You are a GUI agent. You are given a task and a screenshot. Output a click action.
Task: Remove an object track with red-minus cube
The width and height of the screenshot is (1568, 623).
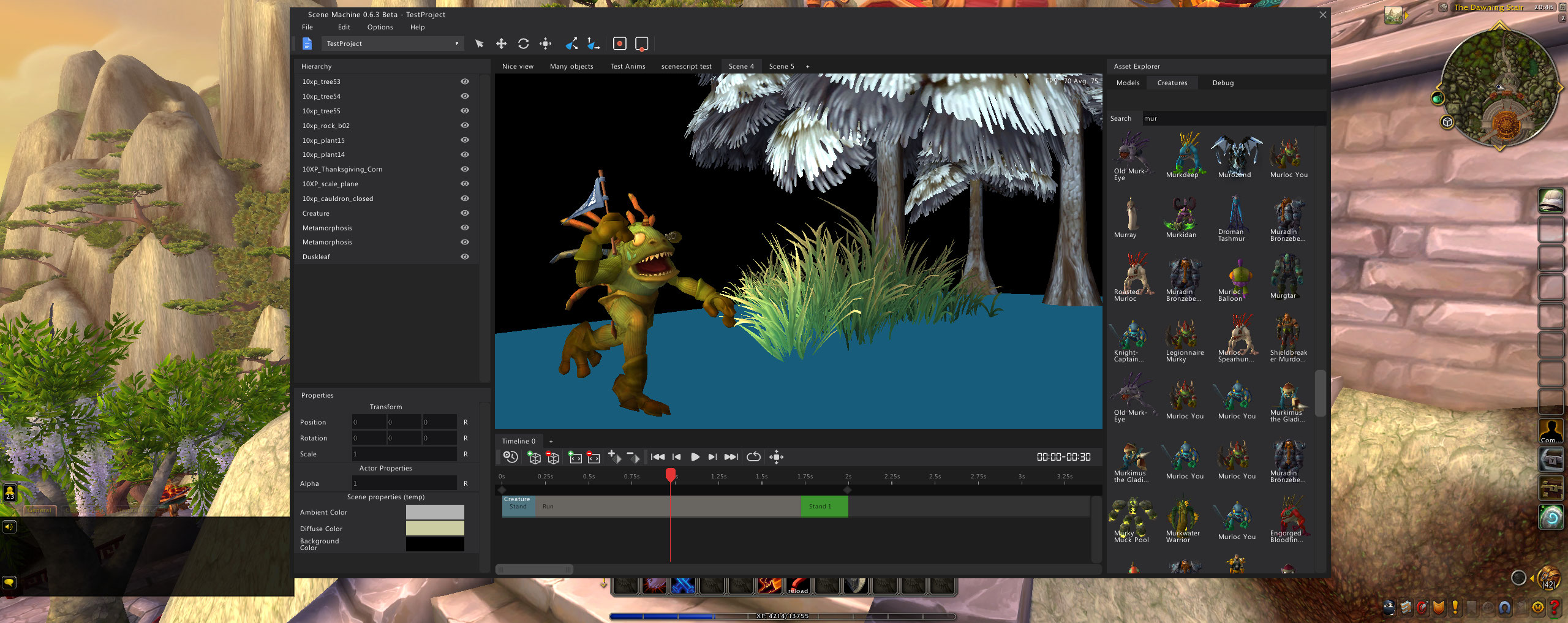pos(552,457)
